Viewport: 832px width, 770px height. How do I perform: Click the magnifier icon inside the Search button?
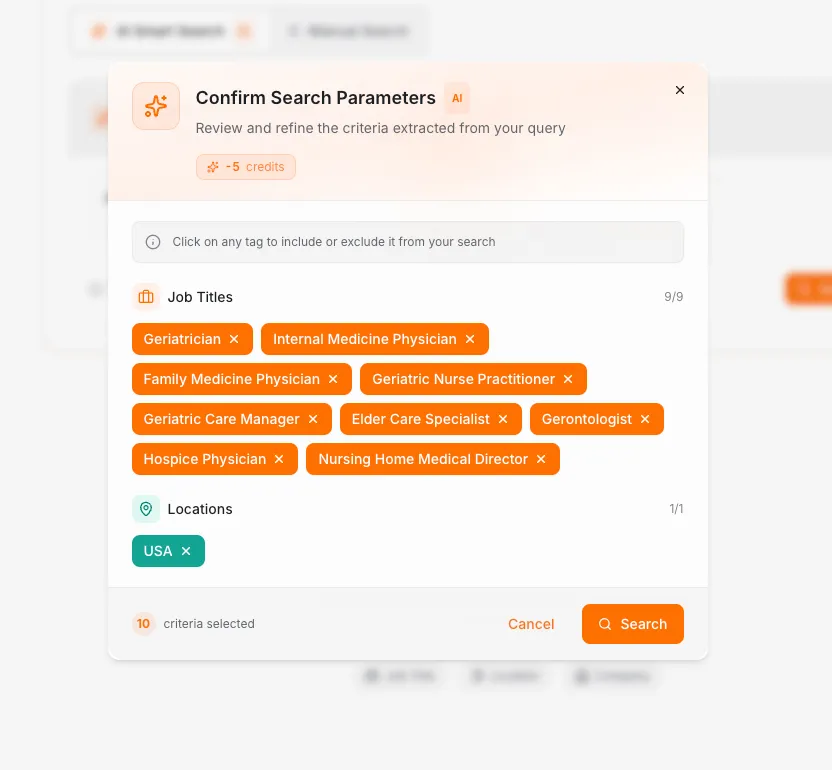tap(605, 623)
